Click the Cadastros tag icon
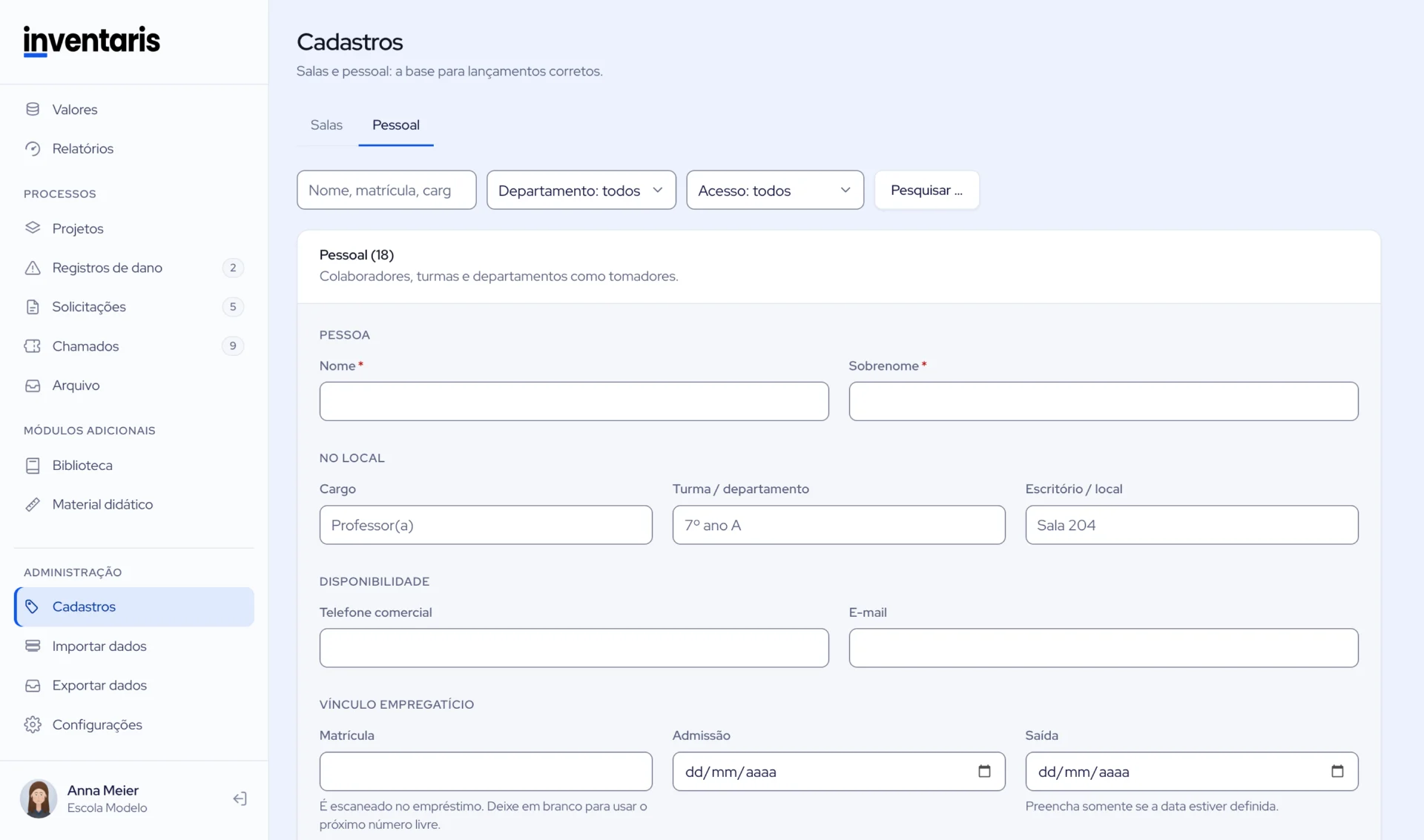The height and width of the screenshot is (840, 1424). tap(32, 606)
